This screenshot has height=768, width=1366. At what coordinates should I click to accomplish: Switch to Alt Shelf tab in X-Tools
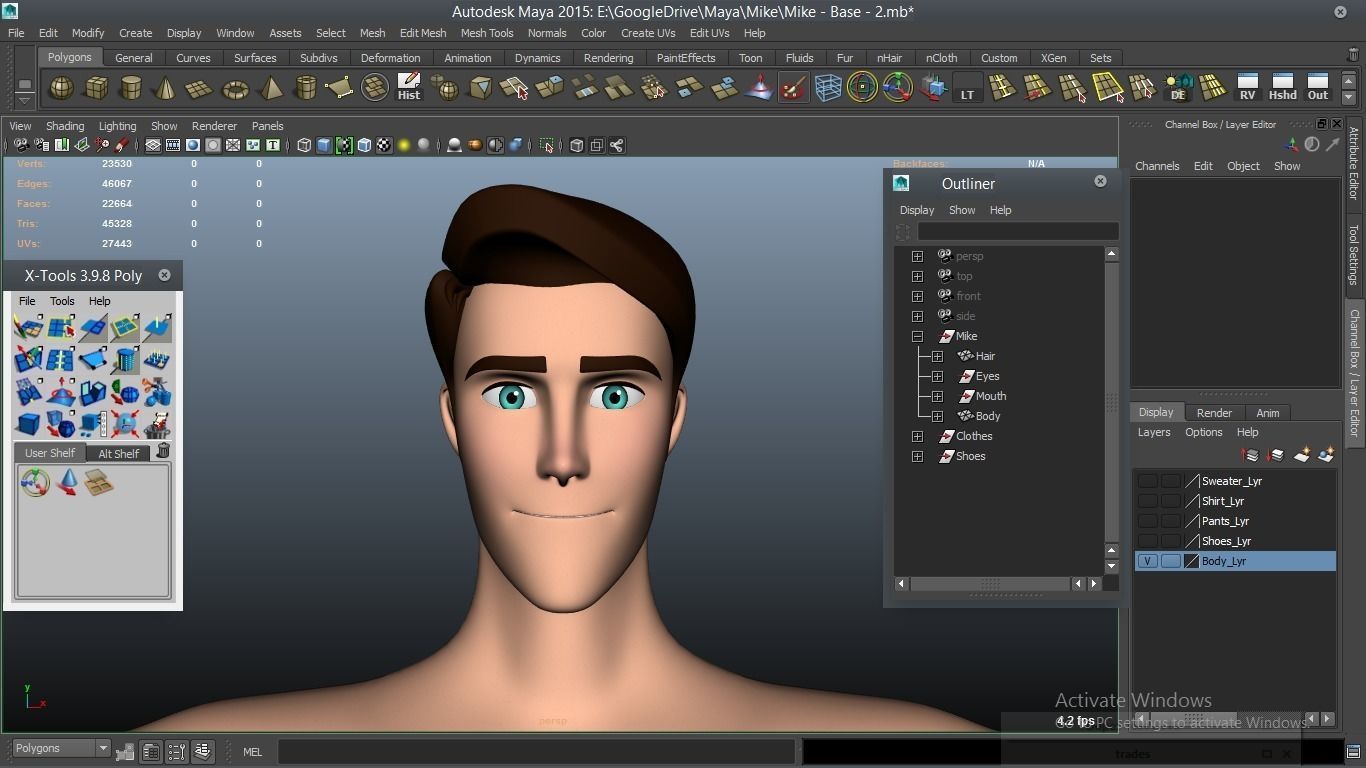point(118,453)
